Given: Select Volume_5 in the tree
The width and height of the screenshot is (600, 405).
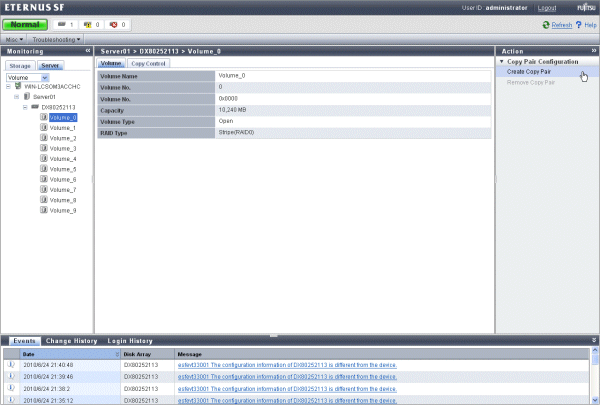Looking at the screenshot, I should pos(63,169).
